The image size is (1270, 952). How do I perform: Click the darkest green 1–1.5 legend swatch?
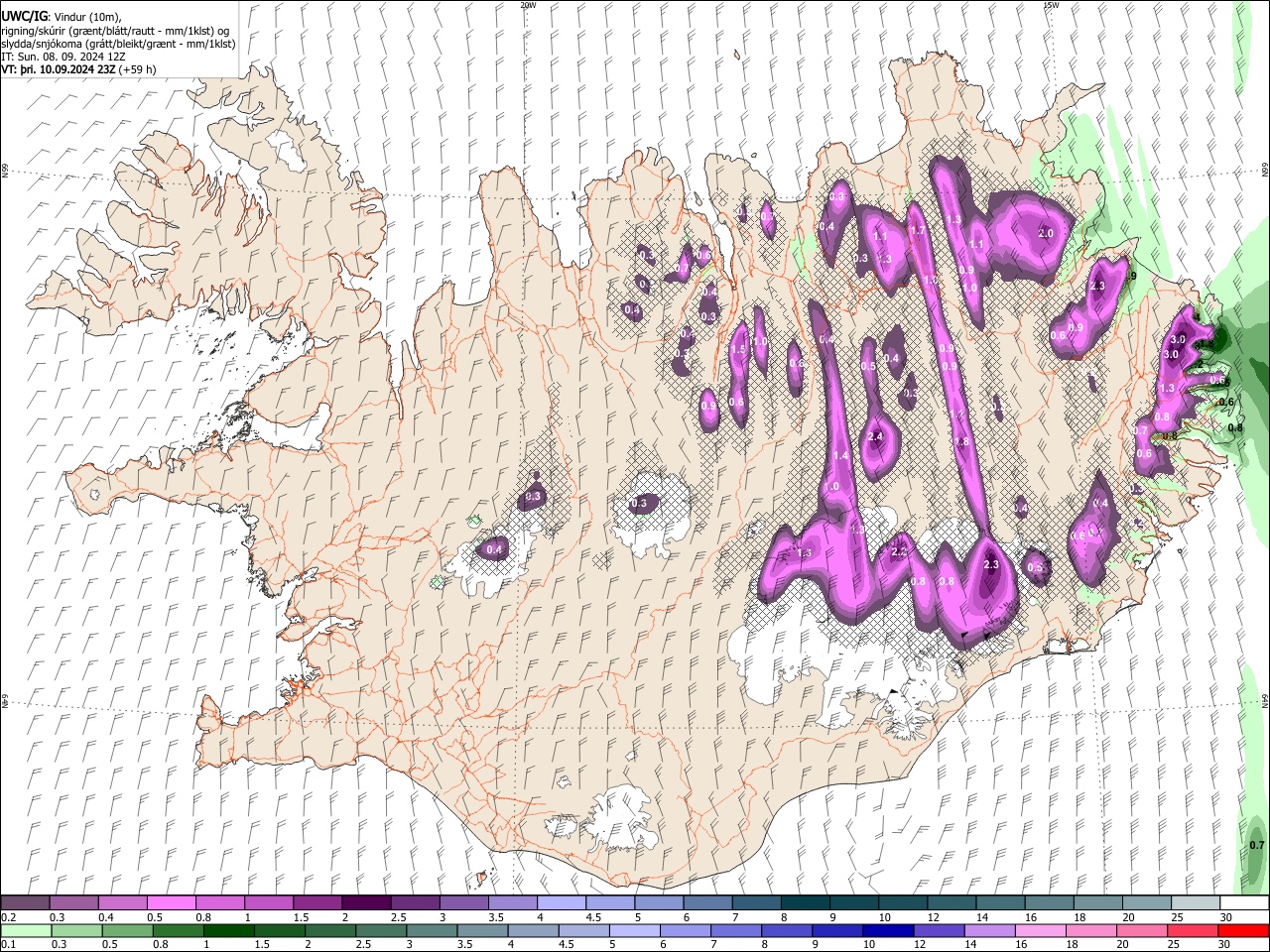[228, 930]
